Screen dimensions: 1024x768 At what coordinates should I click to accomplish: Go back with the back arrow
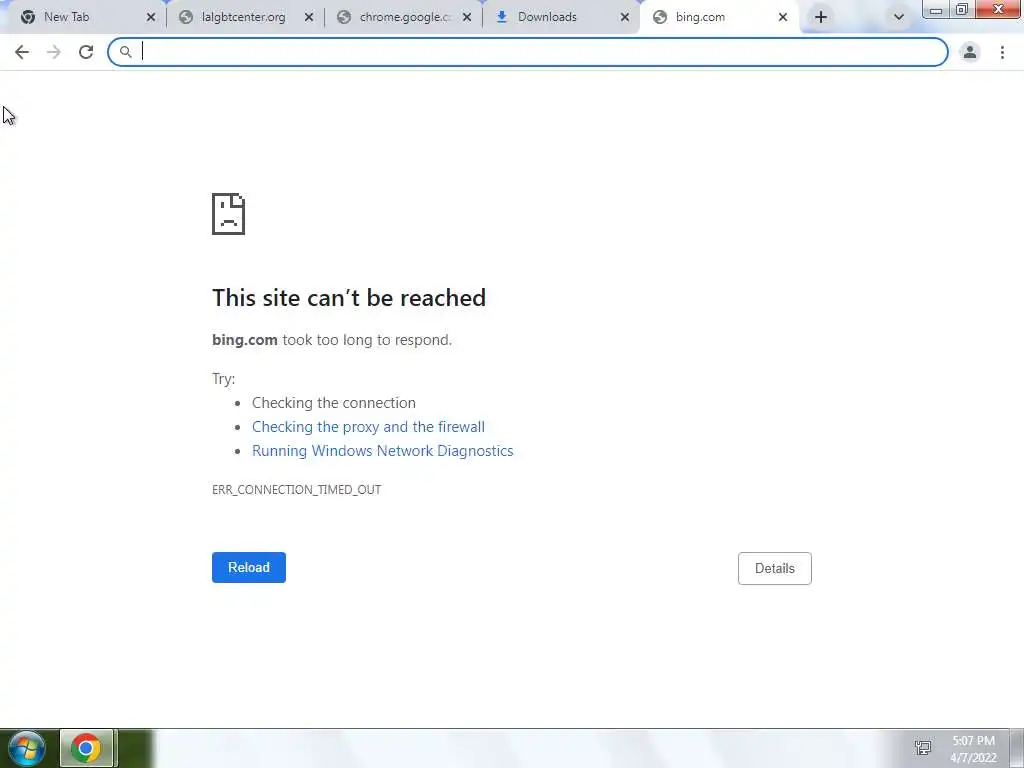coord(22,52)
